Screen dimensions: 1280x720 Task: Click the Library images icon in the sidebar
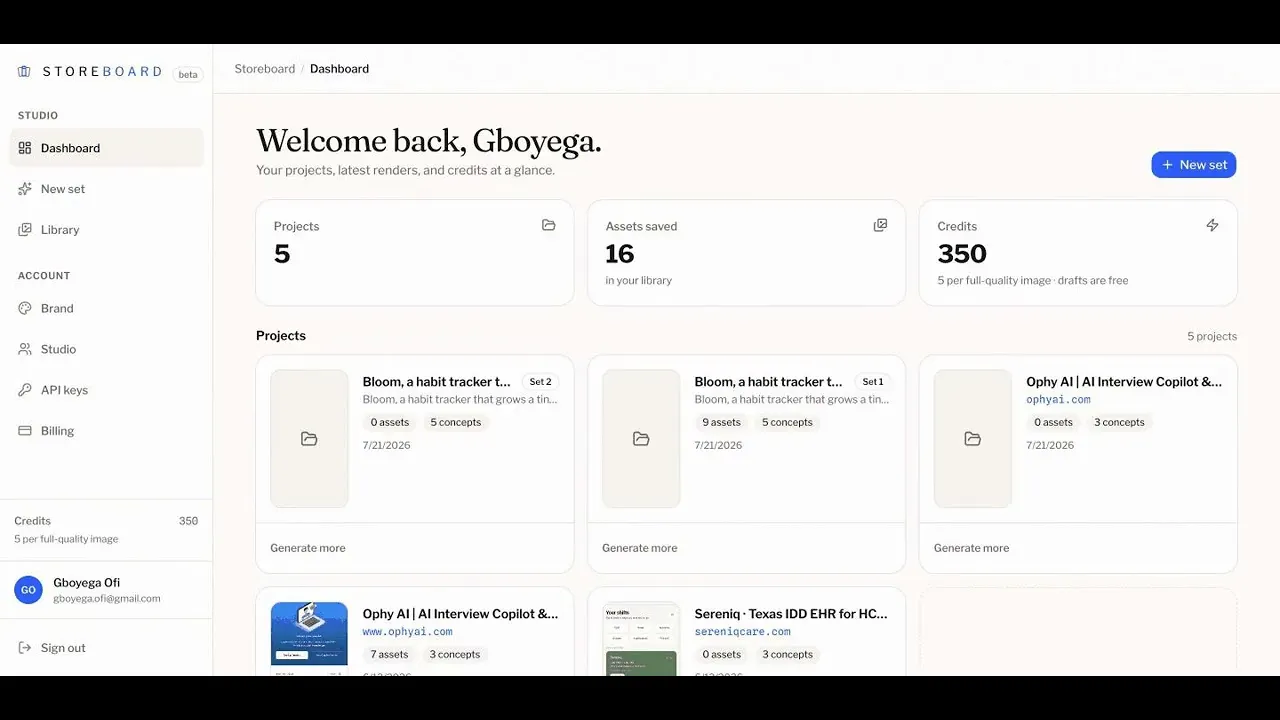(x=25, y=230)
